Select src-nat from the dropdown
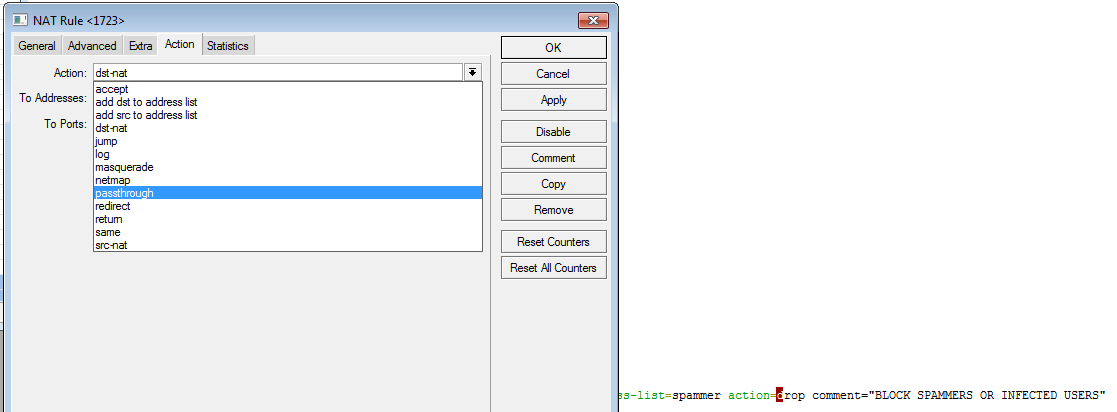 pyautogui.click(x=288, y=245)
